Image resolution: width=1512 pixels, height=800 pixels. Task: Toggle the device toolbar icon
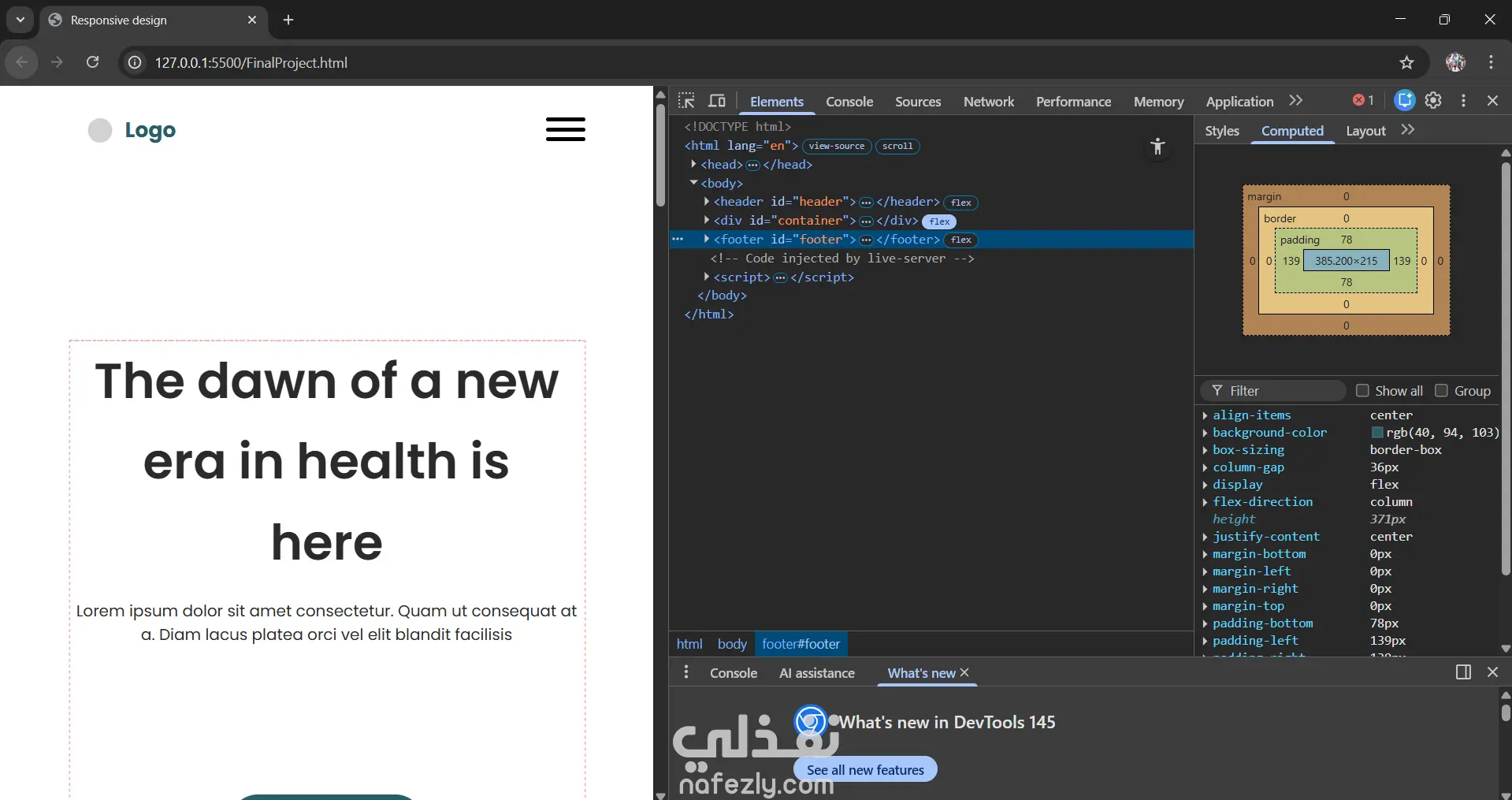click(x=717, y=101)
